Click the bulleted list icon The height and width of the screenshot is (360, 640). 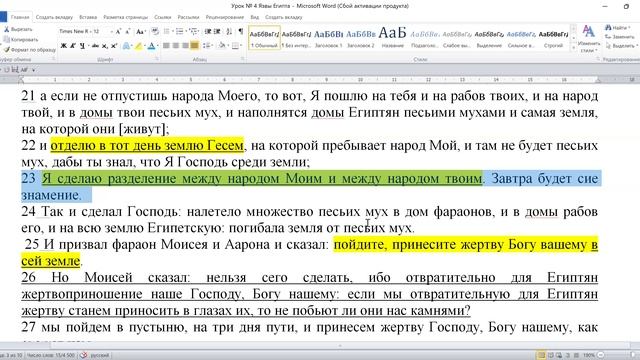pos(167,31)
